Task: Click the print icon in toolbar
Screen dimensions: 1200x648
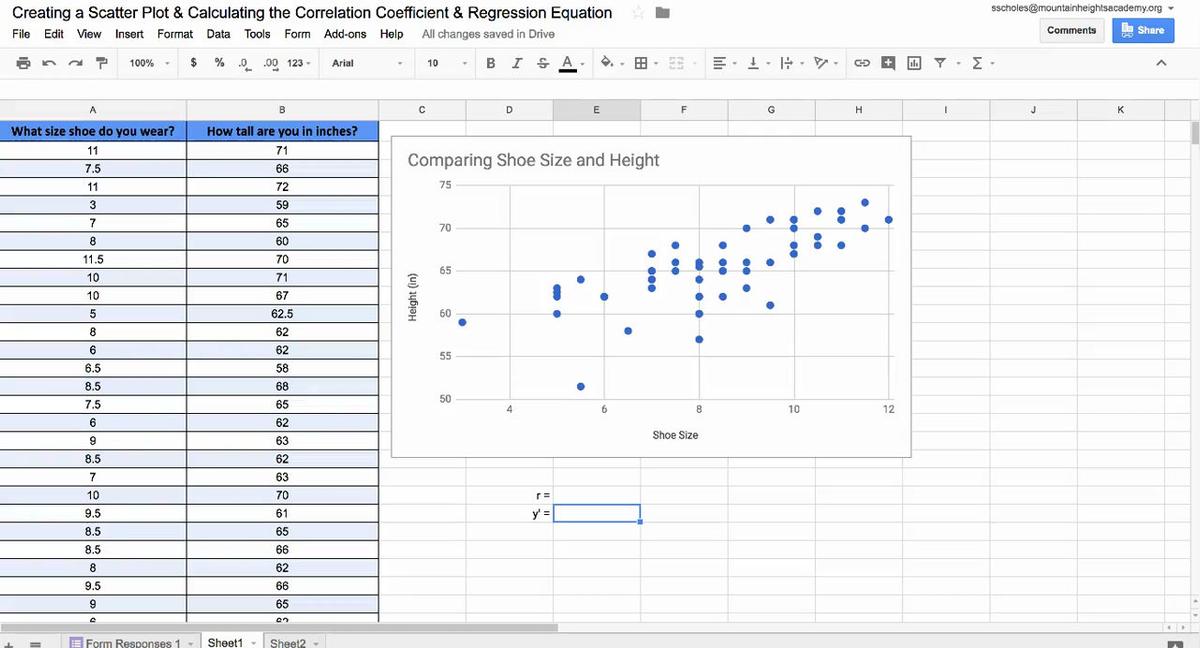Action: [x=22, y=63]
